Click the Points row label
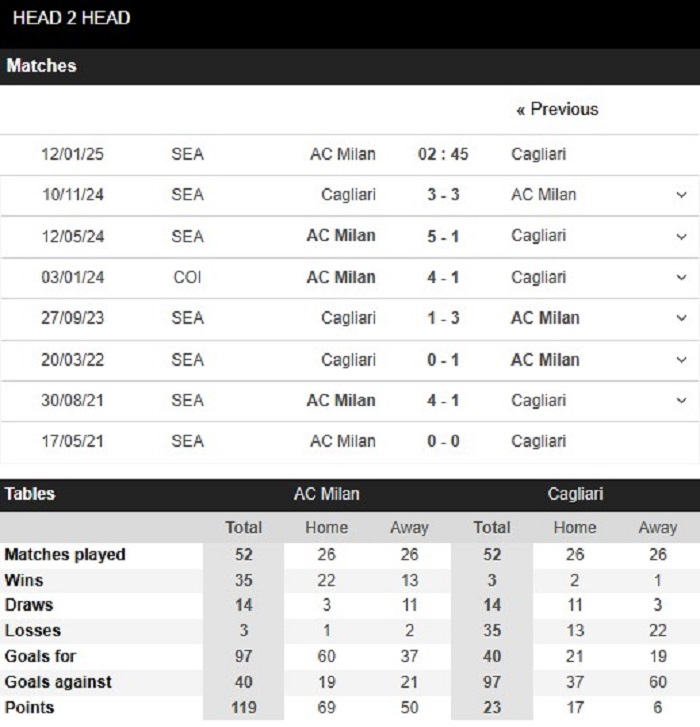700x727 pixels. point(29,708)
